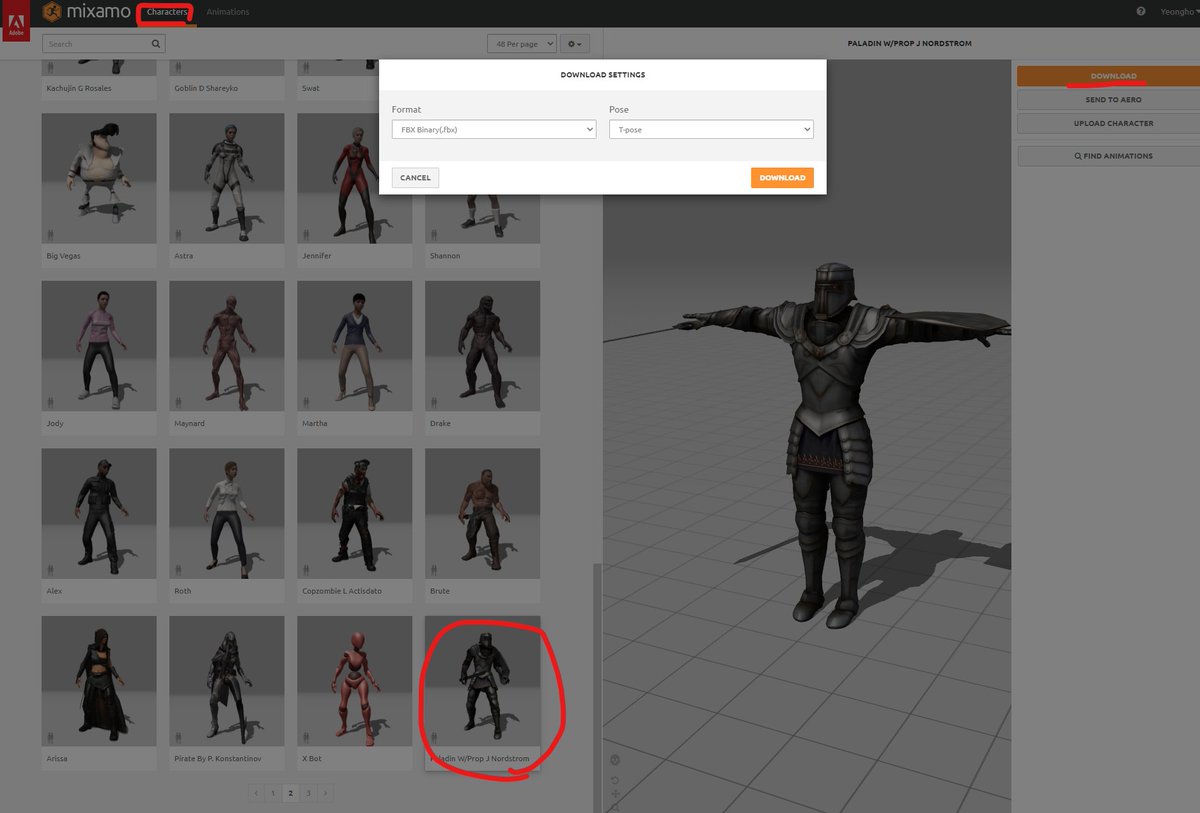This screenshot has height=813, width=1200.
Task: Open the Pose T-pose dropdown
Action: [711, 129]
